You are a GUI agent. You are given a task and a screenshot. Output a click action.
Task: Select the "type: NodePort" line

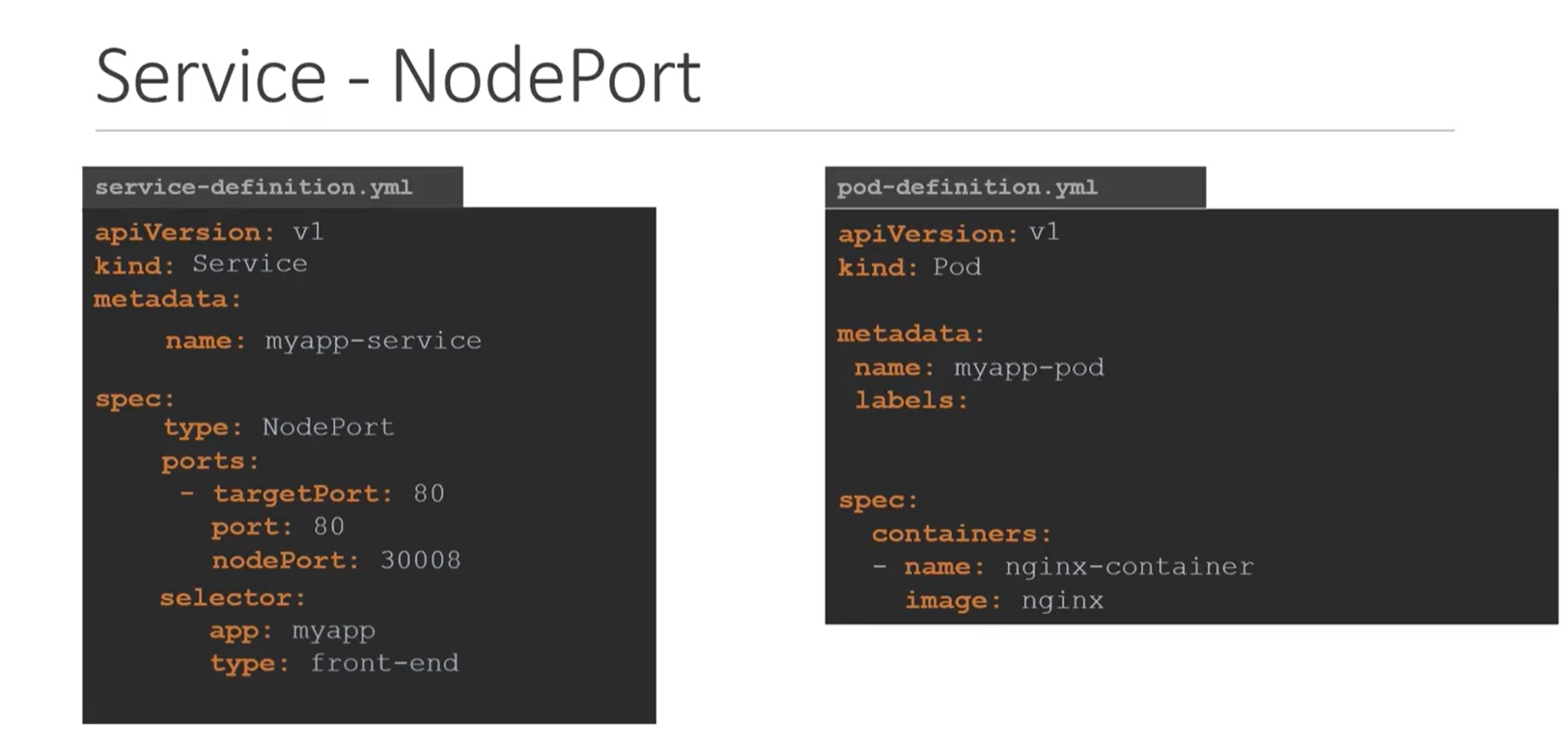click(x=278, y=427)
